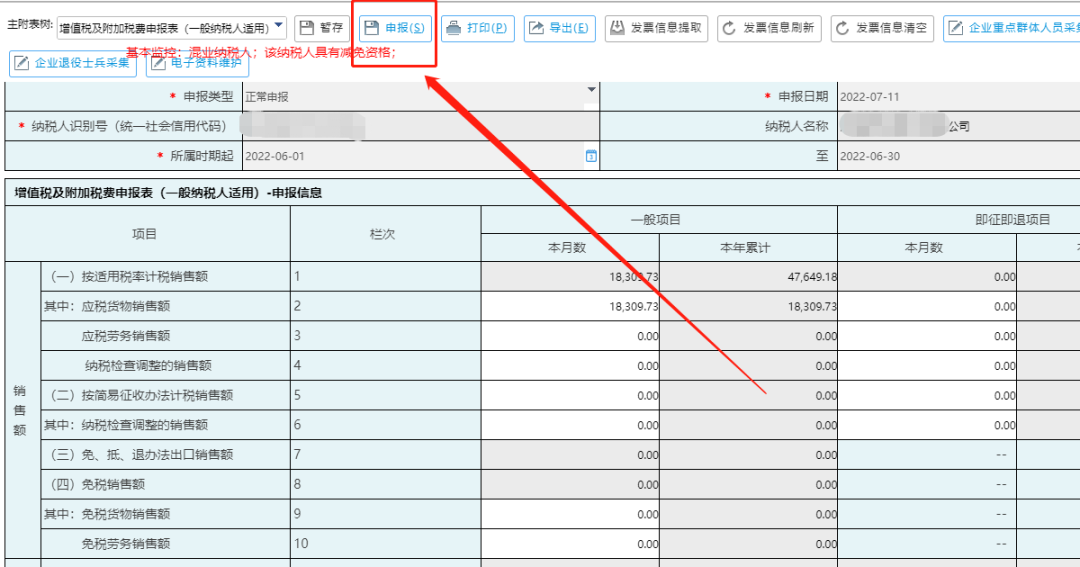
Task: Click the 申报信息 section title
Action: pyautogui.click(x=168, y=193)
